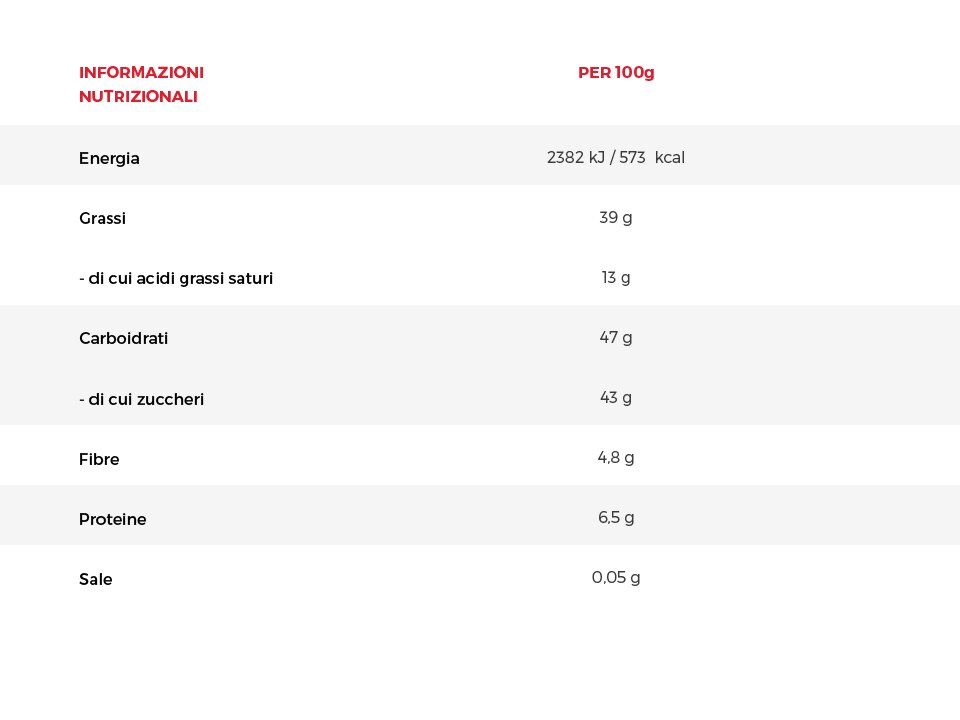
Task: Click the INFORMAZIONI NUTRIZIONALI heading
Action: point(141,84)
